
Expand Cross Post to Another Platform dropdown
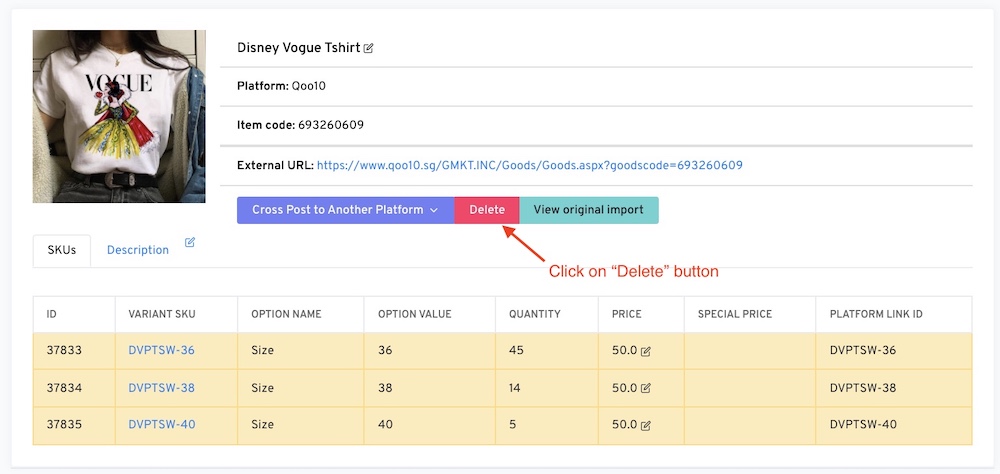[345, 210]
